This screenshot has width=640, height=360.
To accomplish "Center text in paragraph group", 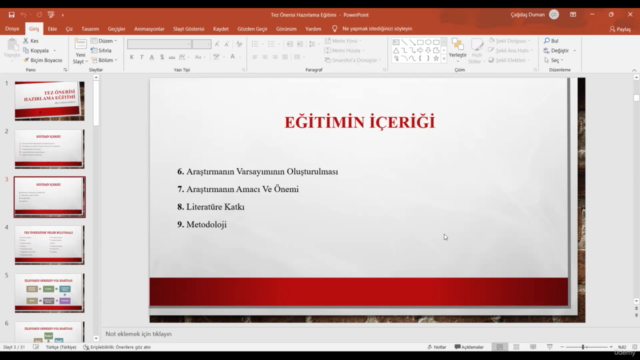I will (265, 57).
